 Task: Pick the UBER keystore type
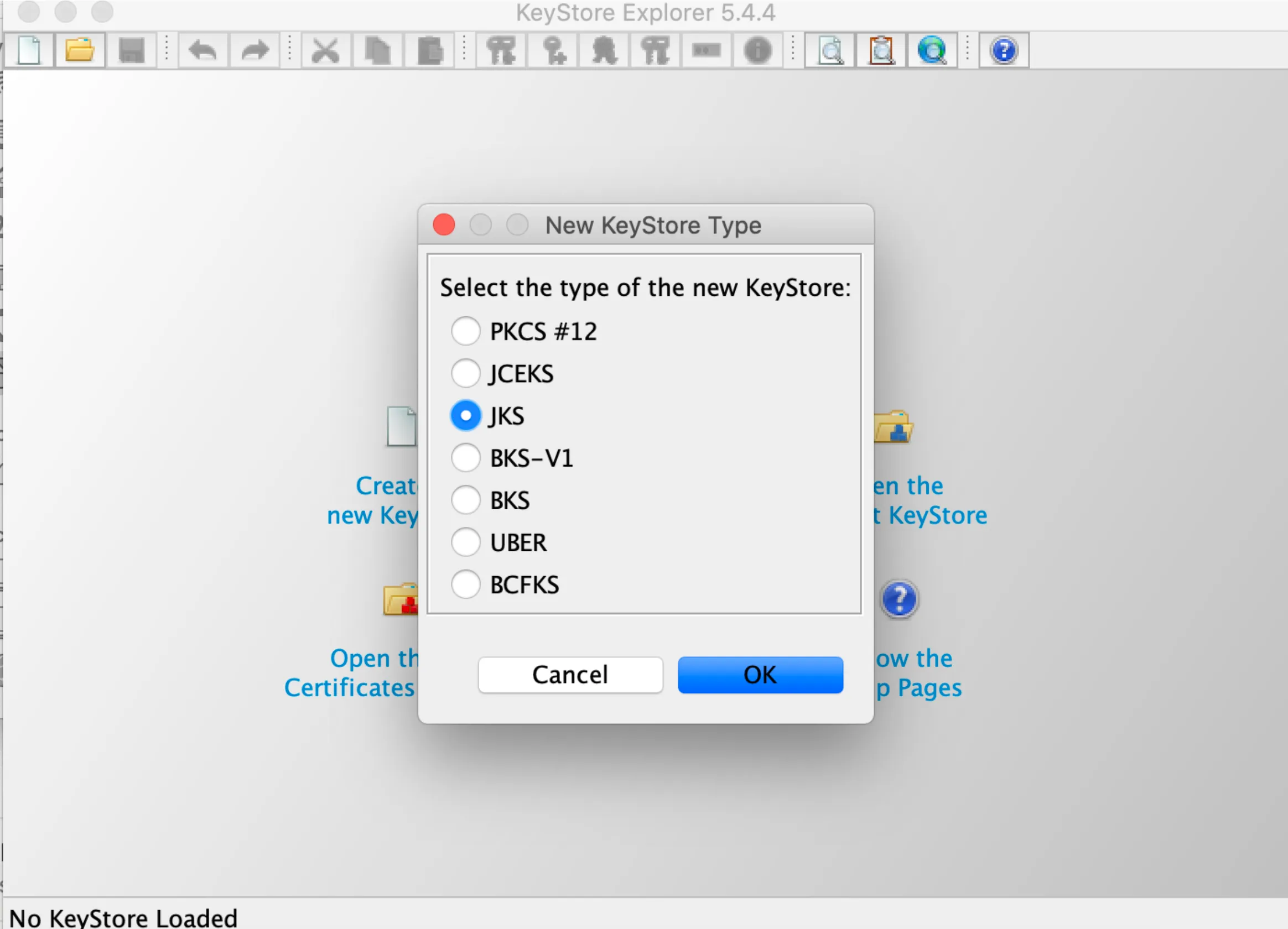pyautogui.click(x=466, y=542)
